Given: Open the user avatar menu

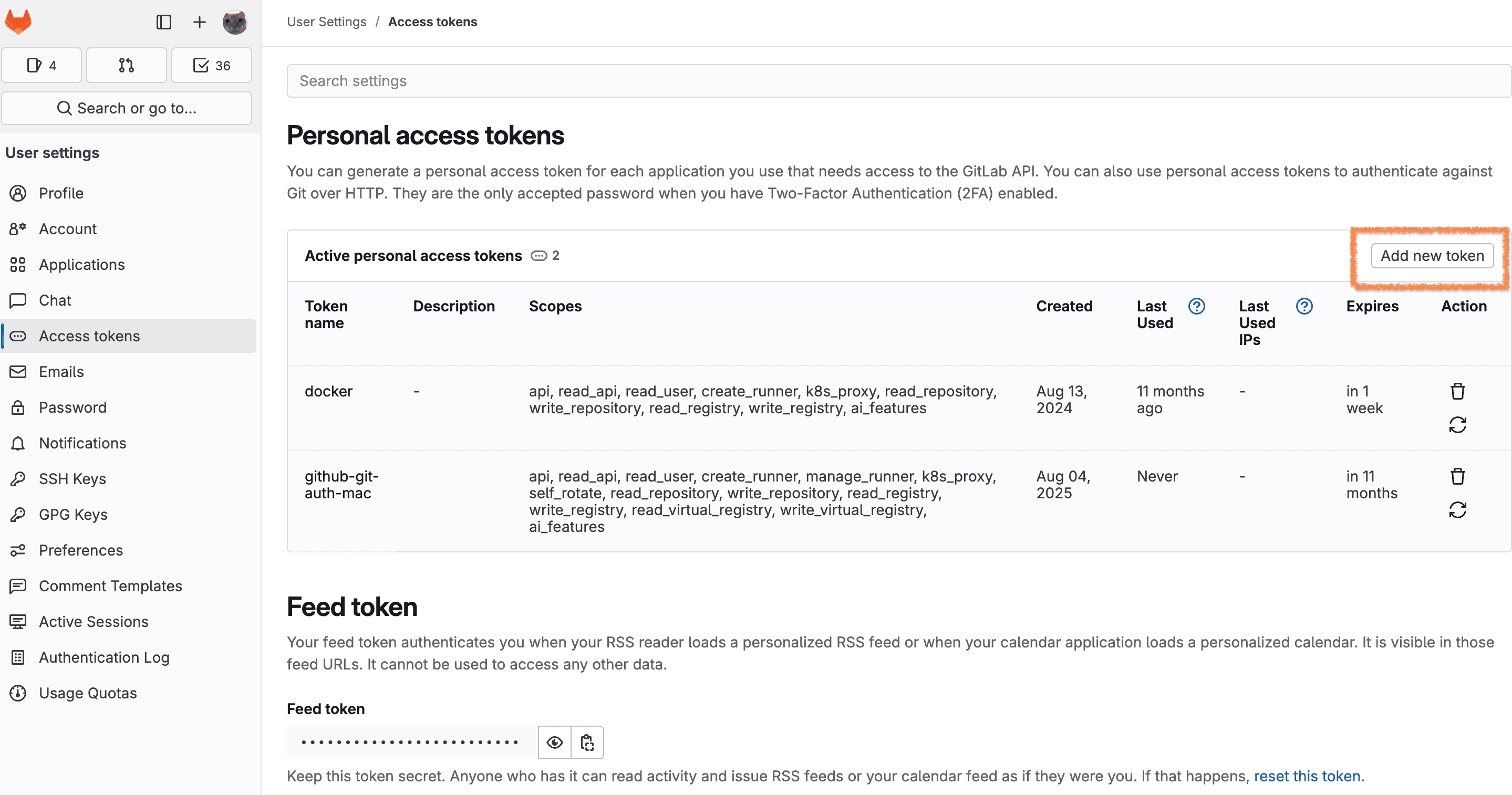Looking at the screenshot, I should point(235,22).
